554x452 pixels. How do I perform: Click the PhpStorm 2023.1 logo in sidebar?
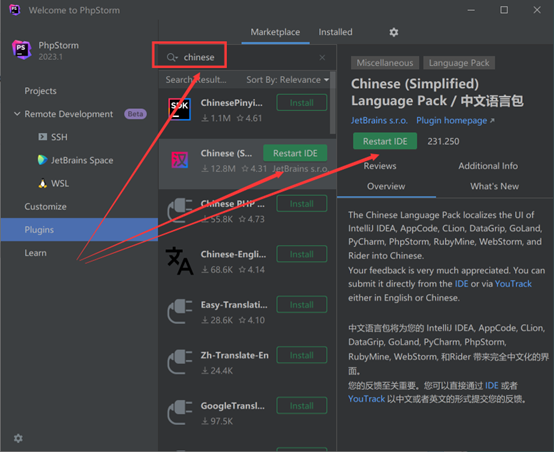tap(22, 50)
